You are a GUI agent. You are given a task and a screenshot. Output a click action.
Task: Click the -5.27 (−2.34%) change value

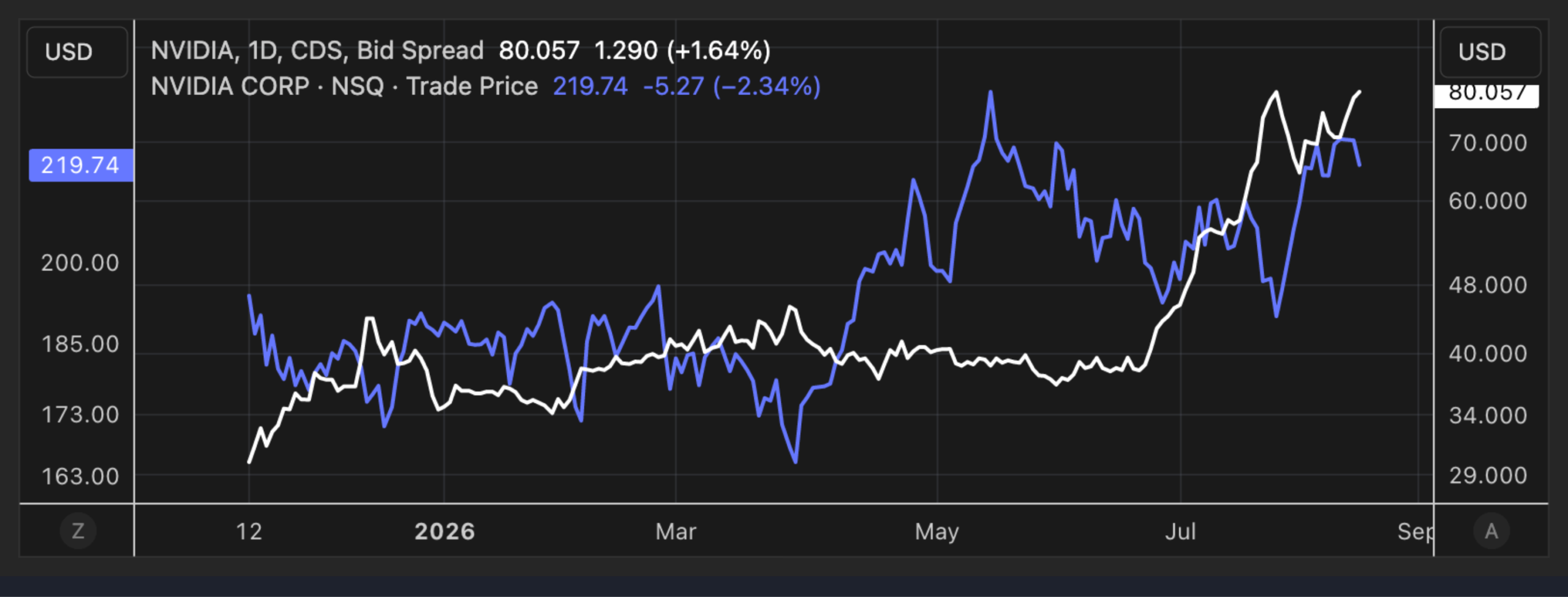(731, 86)
